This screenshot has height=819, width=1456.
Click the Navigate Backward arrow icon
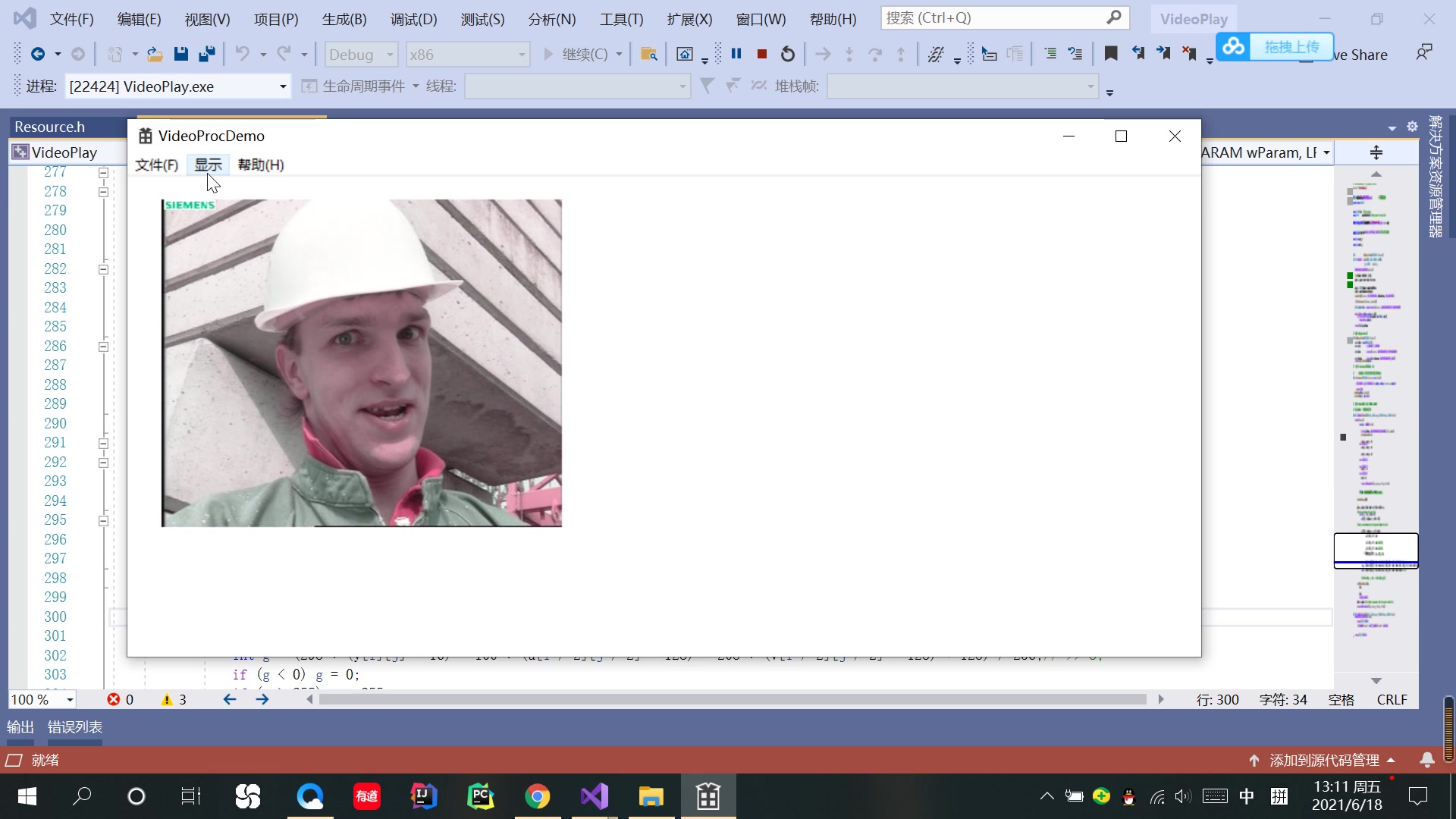point(37,54)
